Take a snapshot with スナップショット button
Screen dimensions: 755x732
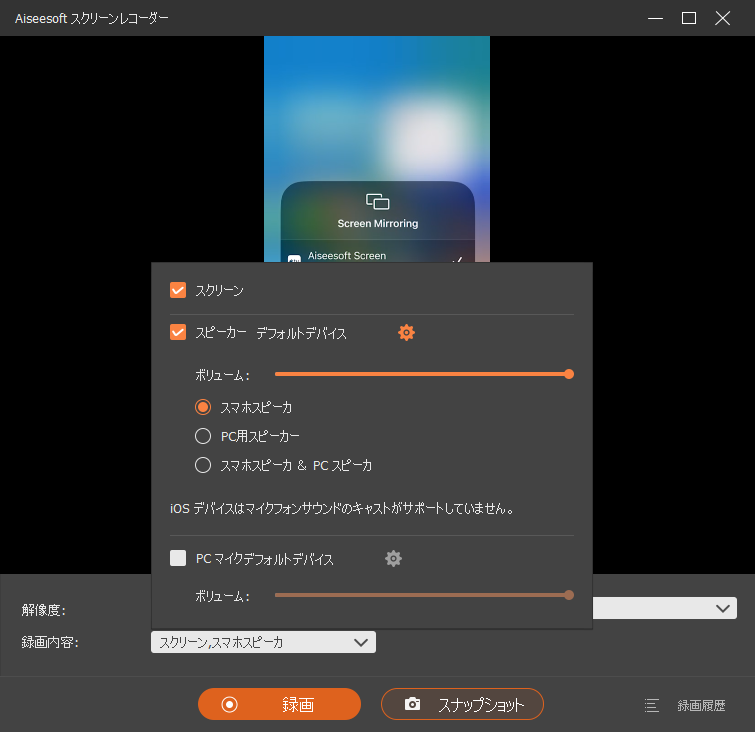462,704
